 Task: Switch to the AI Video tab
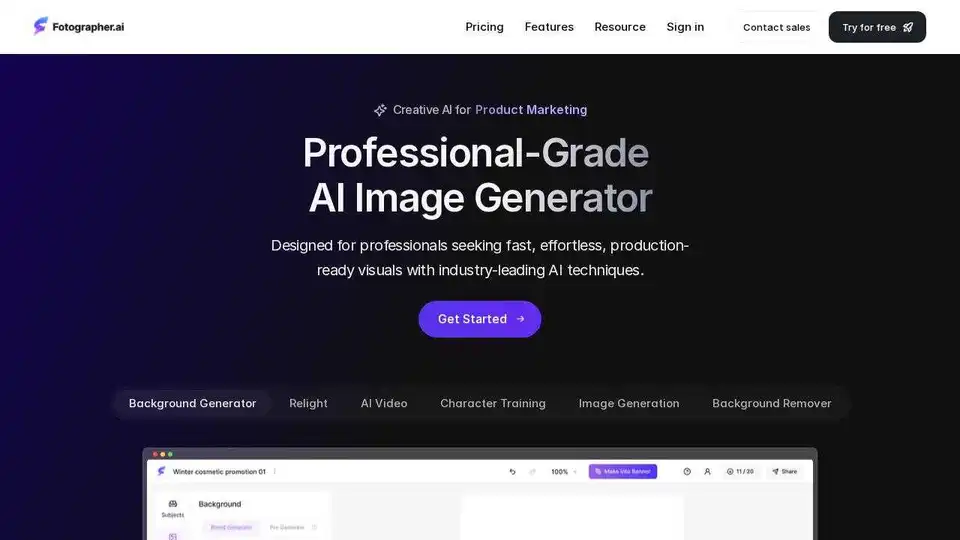pyautogui.click(x=384, y=403)
